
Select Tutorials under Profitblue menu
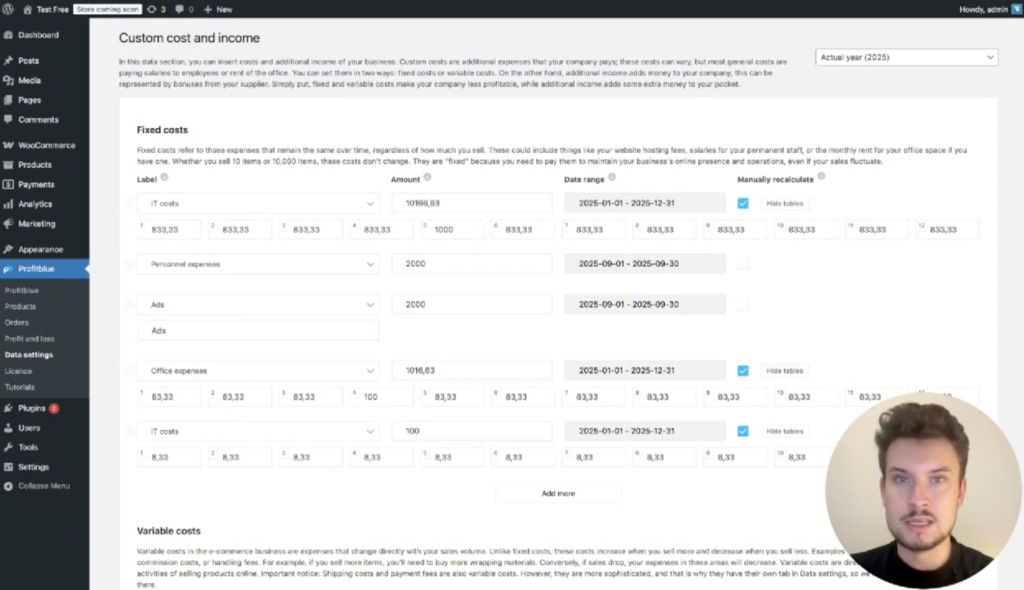click(20, 387)
